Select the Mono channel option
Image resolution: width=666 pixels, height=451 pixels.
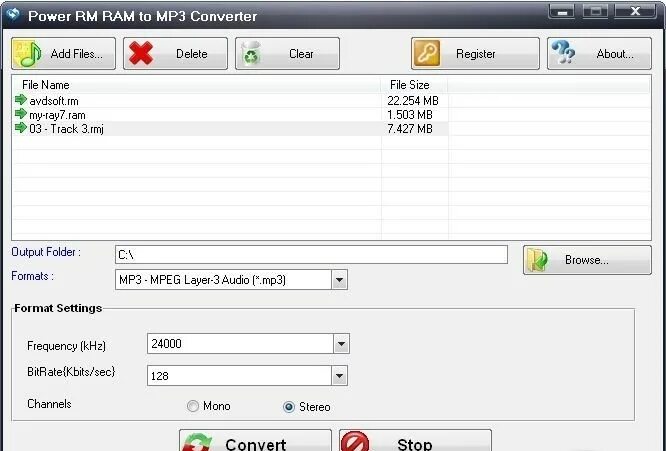192,406
